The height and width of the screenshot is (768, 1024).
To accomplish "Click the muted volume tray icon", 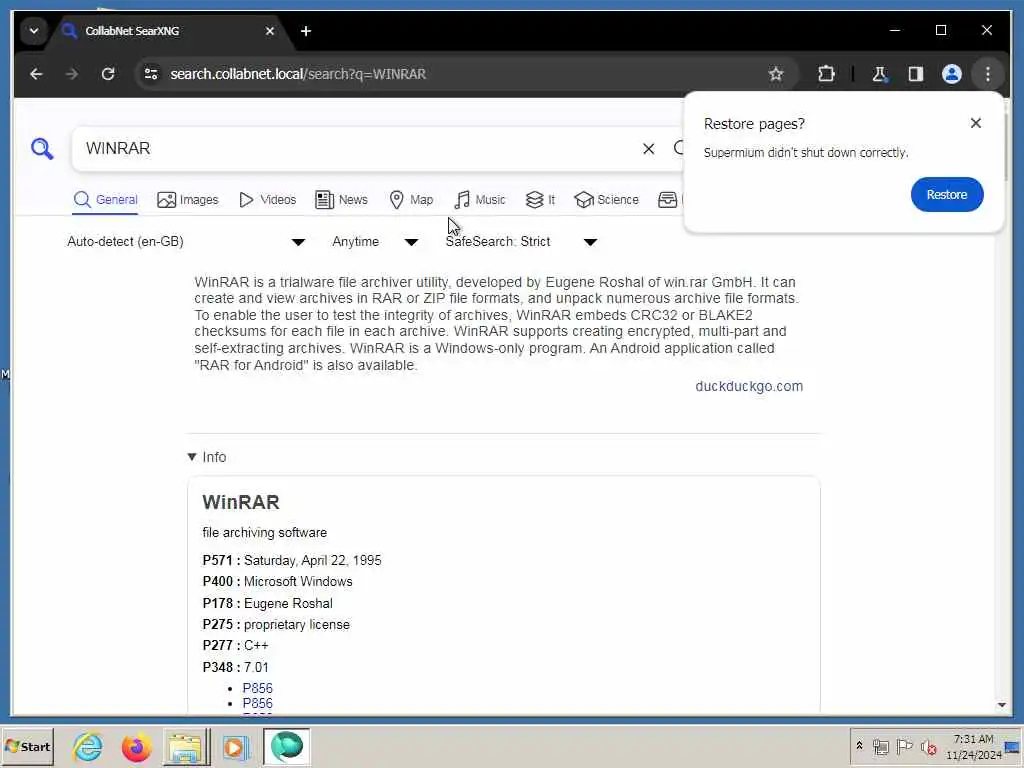I will tap(928, 746).
